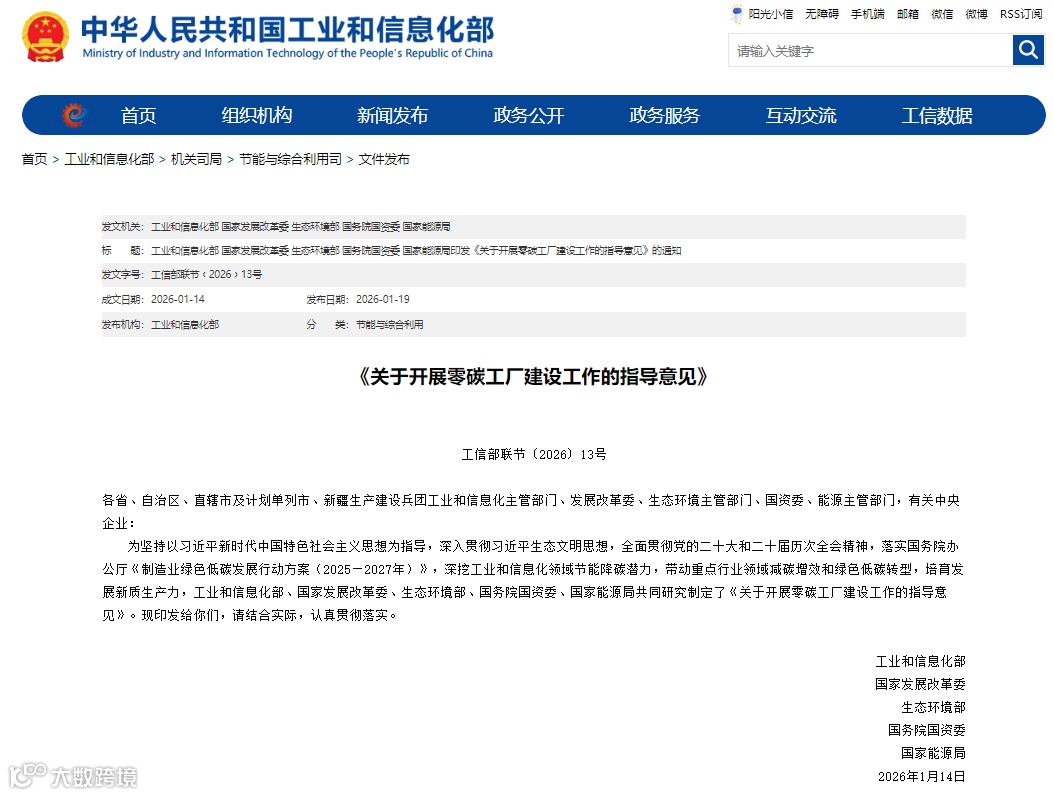The width and height of the screenshot is (1054, 796).
Task: Open 互动交流 from the navigation bar
Action: coord(801,115)
